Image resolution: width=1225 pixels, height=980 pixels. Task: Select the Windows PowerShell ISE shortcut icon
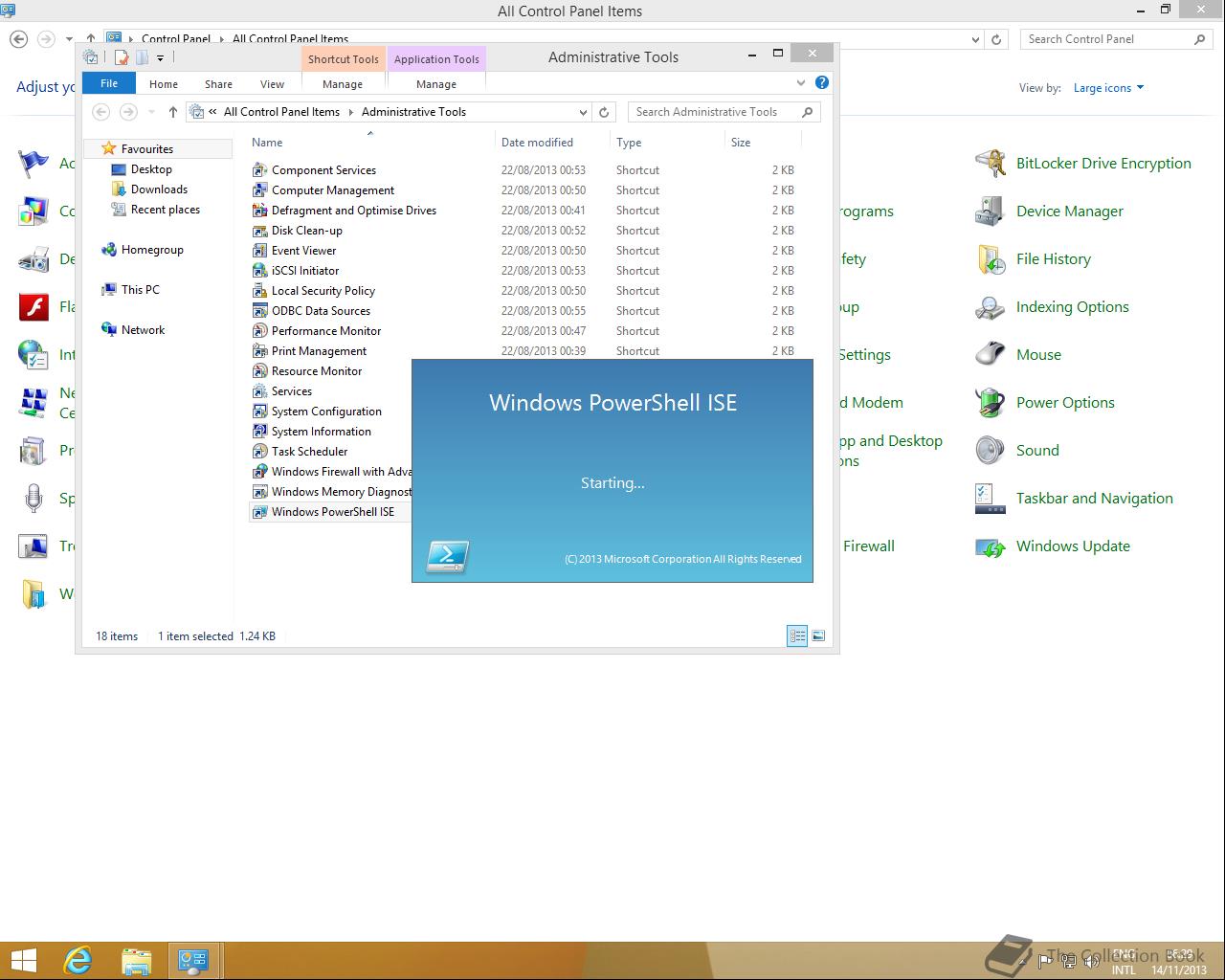259,512
